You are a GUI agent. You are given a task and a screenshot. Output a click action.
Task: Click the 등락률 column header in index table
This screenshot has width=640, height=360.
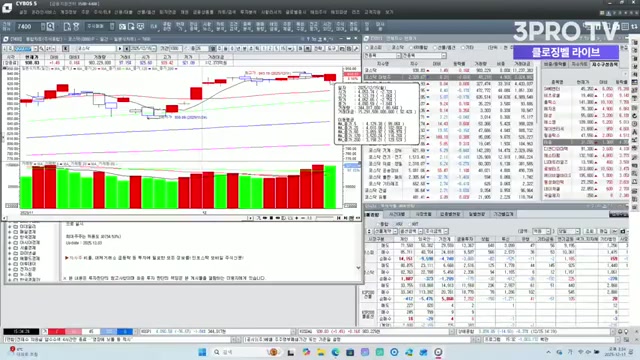pyautogui.click(x=459, y=64)
